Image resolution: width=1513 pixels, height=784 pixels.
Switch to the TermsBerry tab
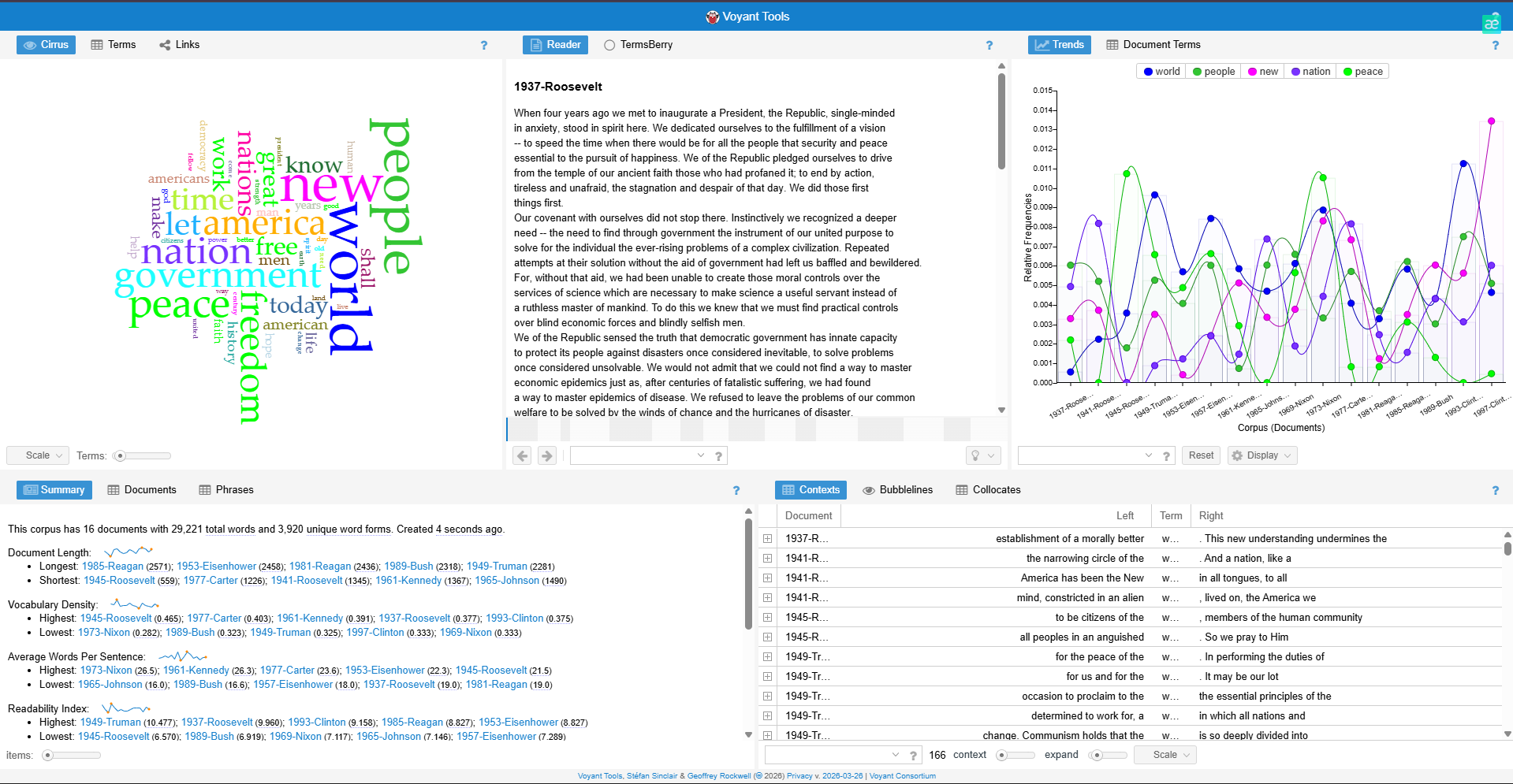pyautogui.click(x=639, y=45)
